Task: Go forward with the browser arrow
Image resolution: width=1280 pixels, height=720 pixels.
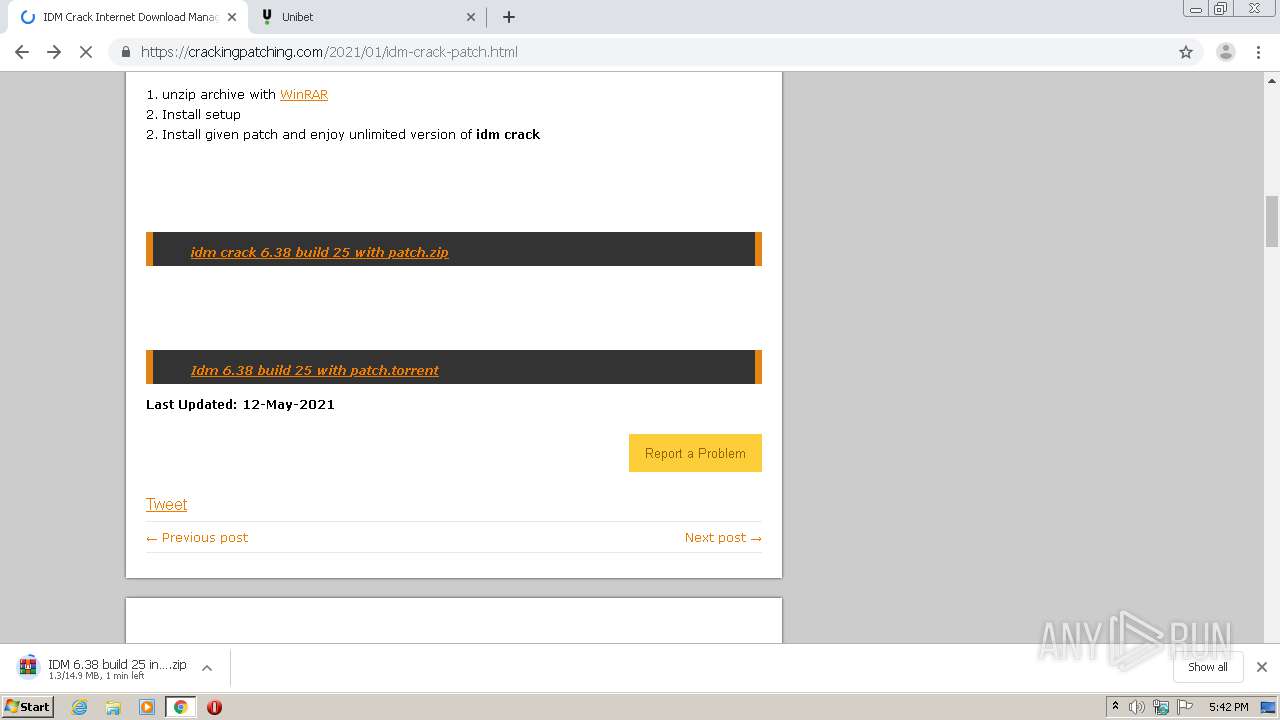Action: coord(54,52)
